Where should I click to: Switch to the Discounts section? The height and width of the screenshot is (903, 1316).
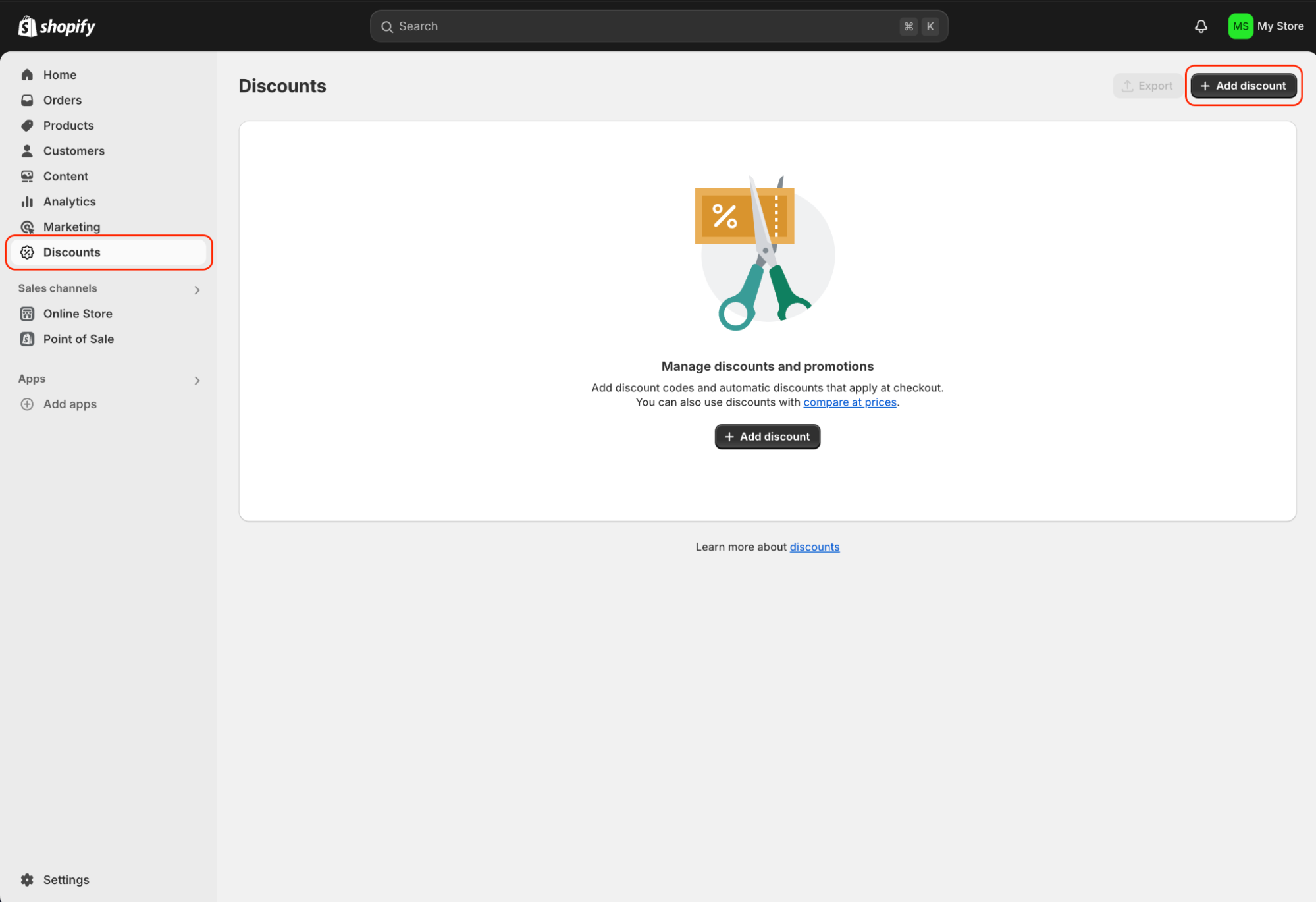point(71,252)
